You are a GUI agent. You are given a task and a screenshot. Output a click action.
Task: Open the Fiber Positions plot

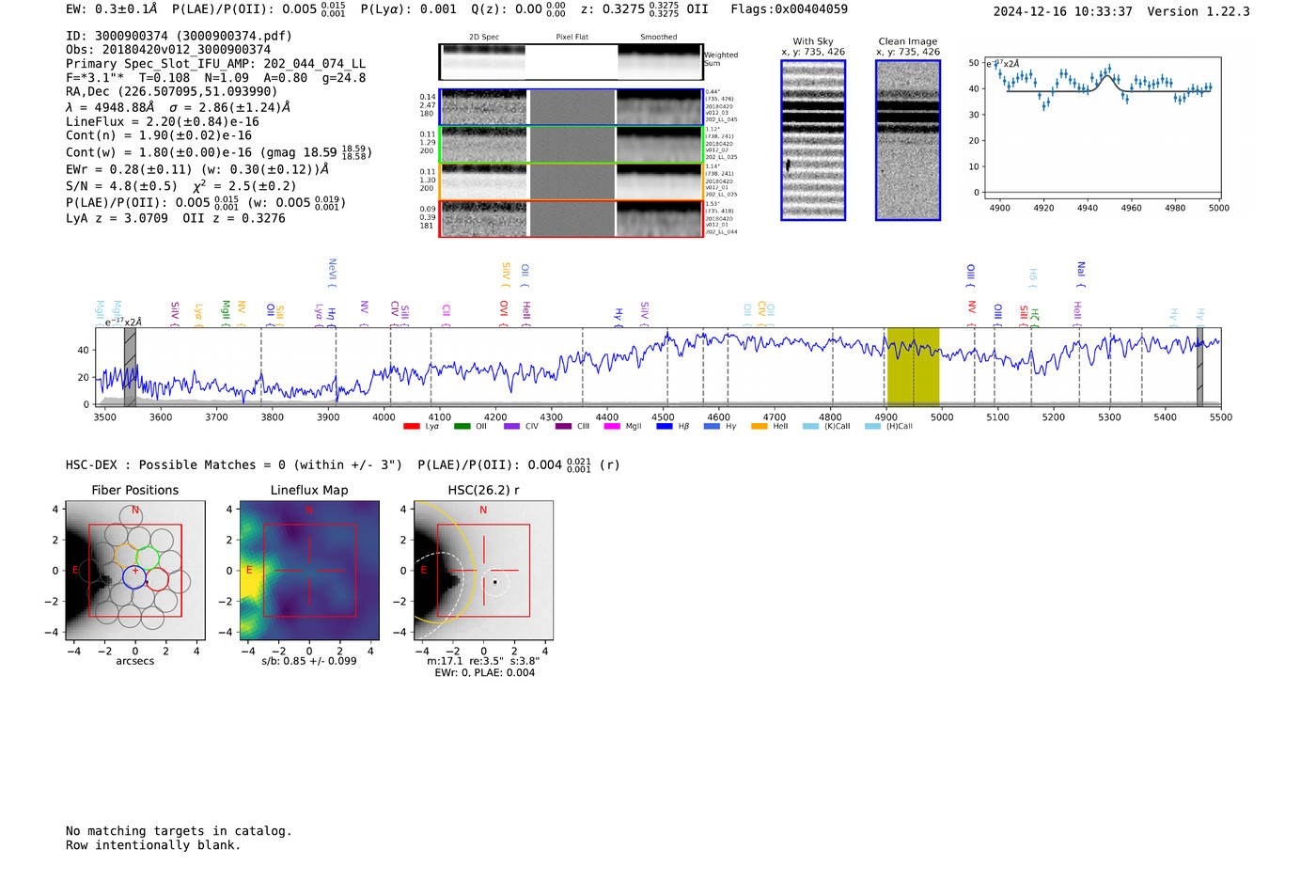click(x=135, y=570)
